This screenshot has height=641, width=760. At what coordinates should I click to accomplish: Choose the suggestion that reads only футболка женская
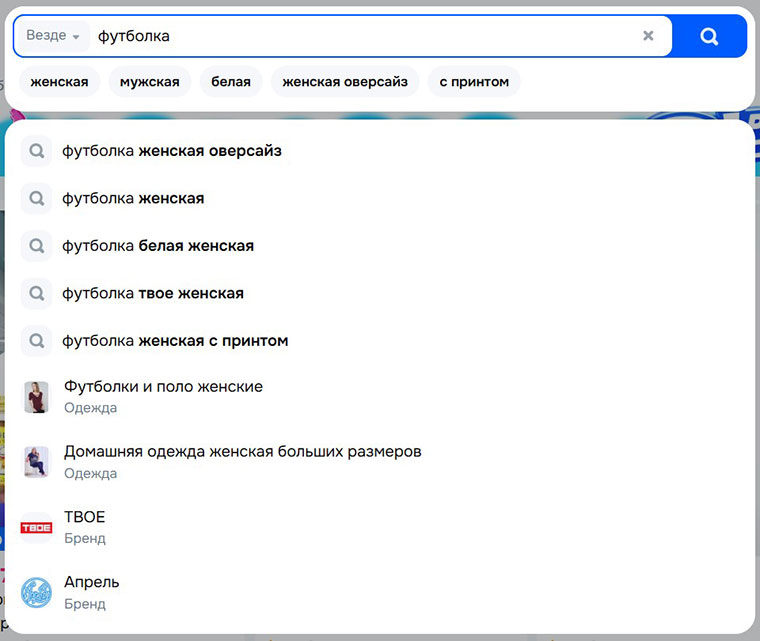click(380, 198)
